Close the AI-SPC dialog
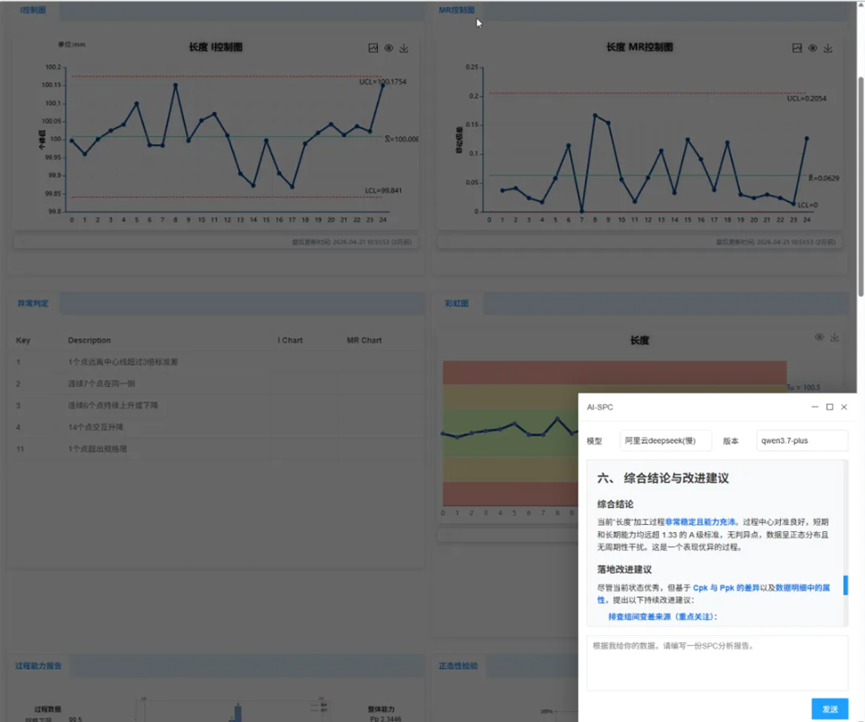 click(844, 407)
